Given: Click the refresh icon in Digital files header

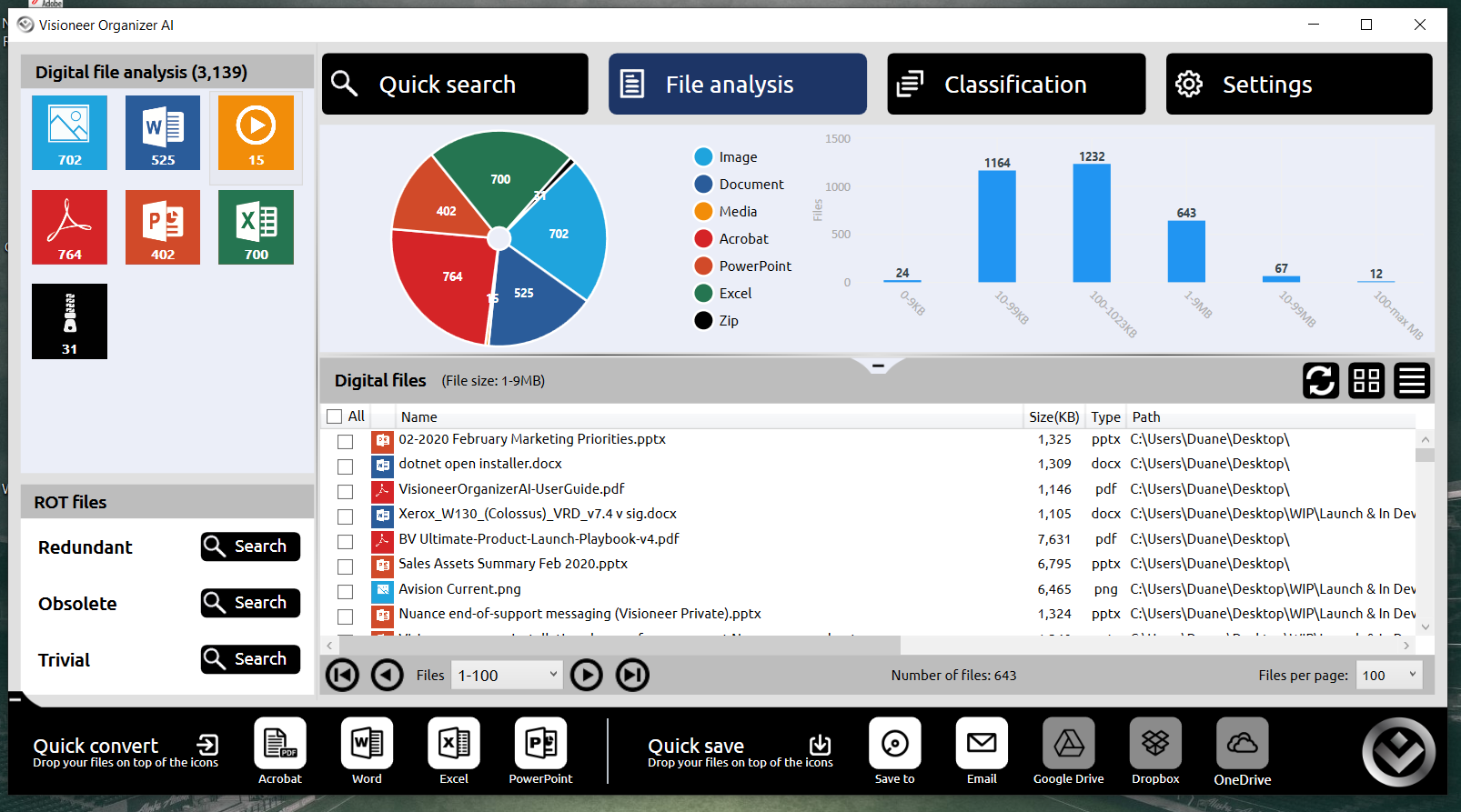Looking at the screenshot, I should (1320, 381).
